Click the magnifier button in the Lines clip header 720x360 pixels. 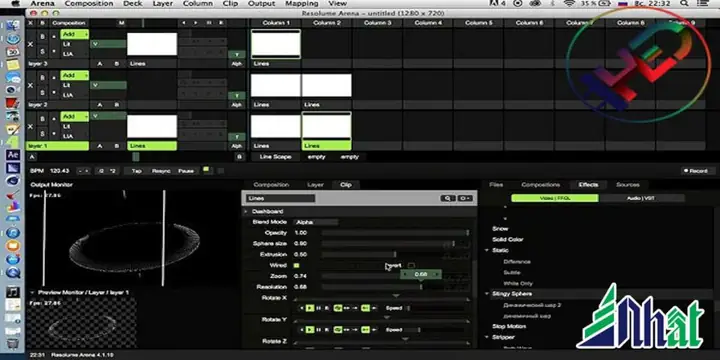(x=447, y=198)
